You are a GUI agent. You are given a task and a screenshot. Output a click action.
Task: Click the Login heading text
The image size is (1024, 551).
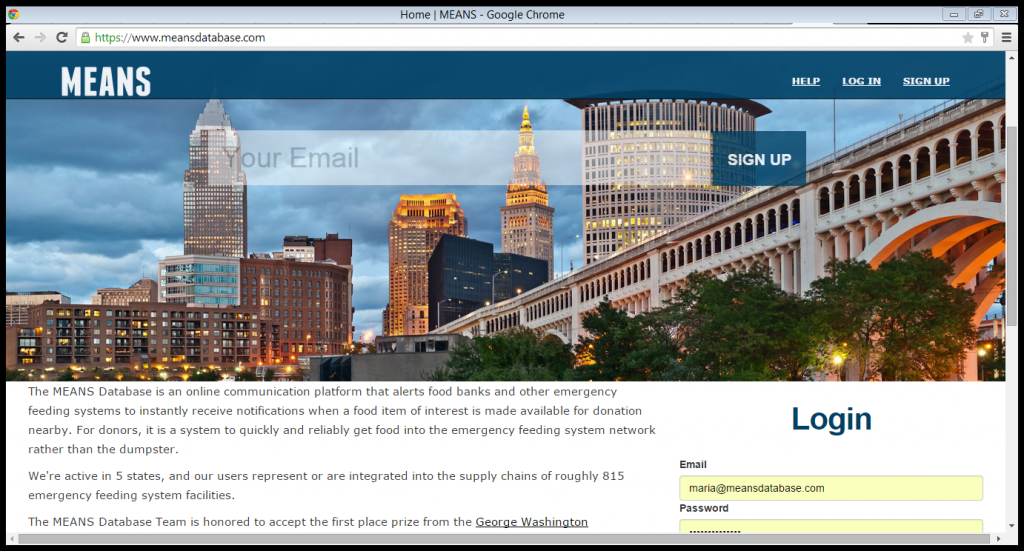(x=831, y=419)
